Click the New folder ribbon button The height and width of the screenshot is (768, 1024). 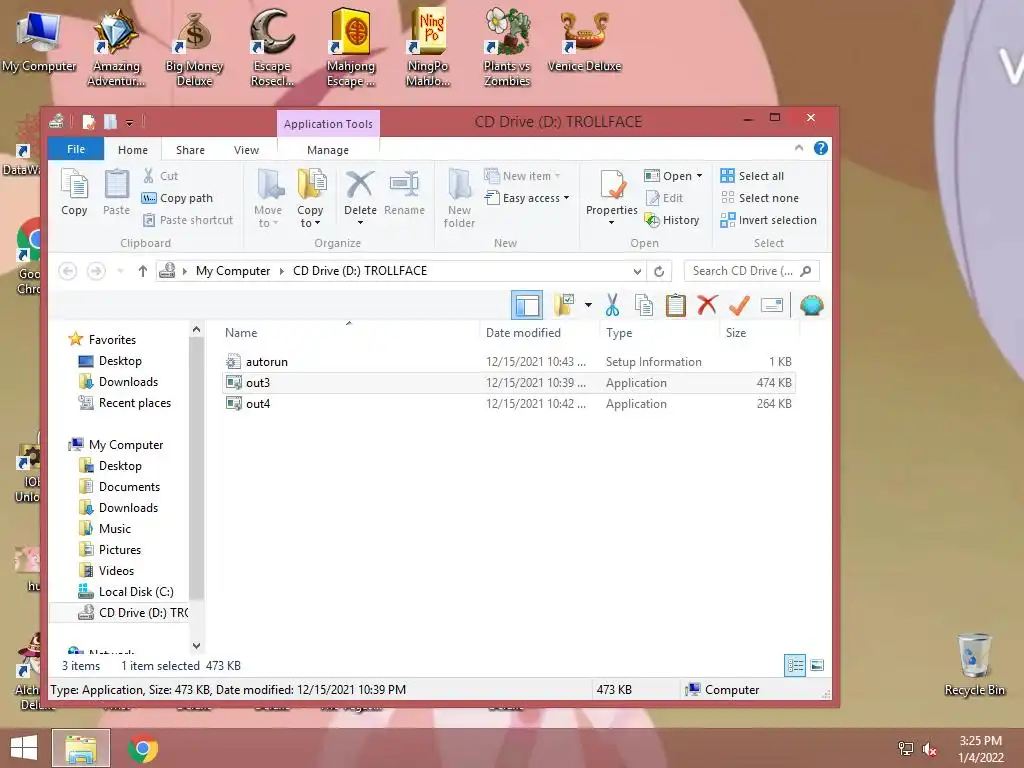[459, 199]
